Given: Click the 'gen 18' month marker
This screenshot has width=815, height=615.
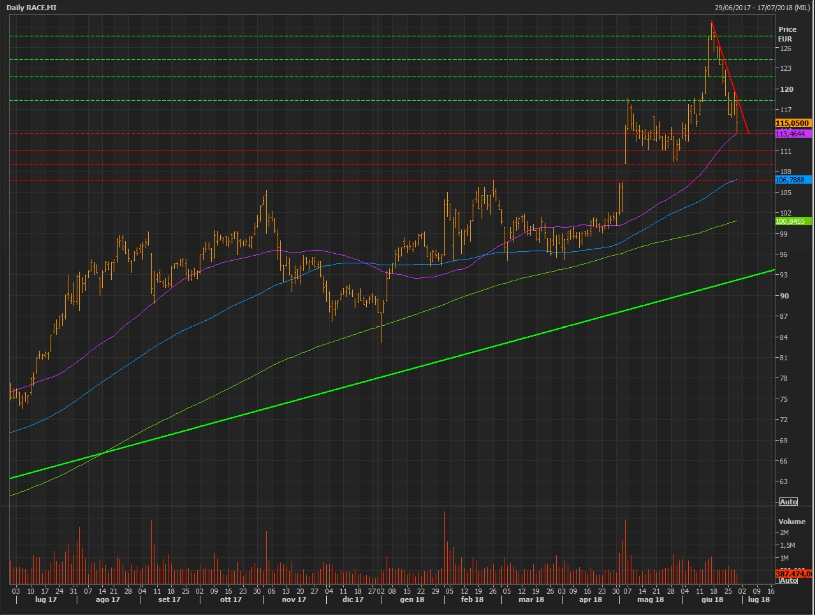Looking at the screenshot, I should pos(412,599).
